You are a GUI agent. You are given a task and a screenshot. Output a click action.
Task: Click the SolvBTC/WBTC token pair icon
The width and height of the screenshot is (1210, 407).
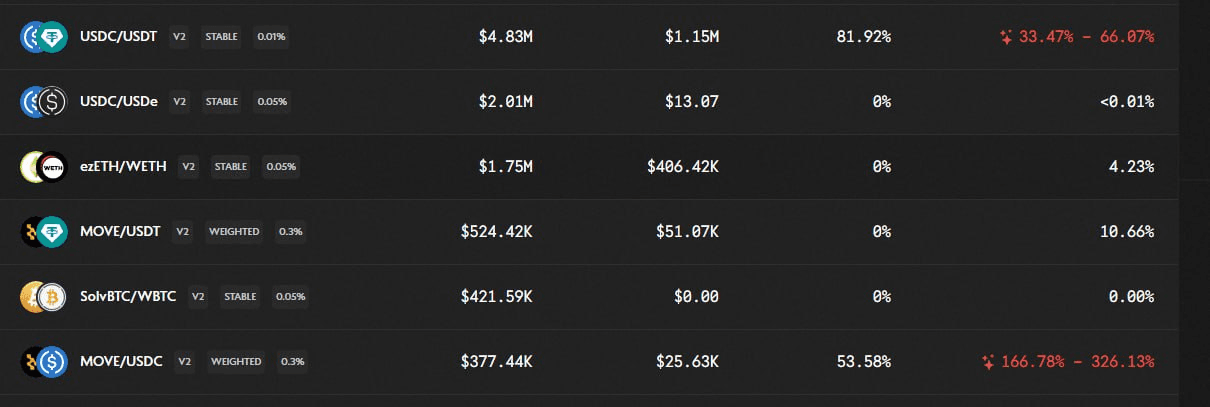point(43,297)
